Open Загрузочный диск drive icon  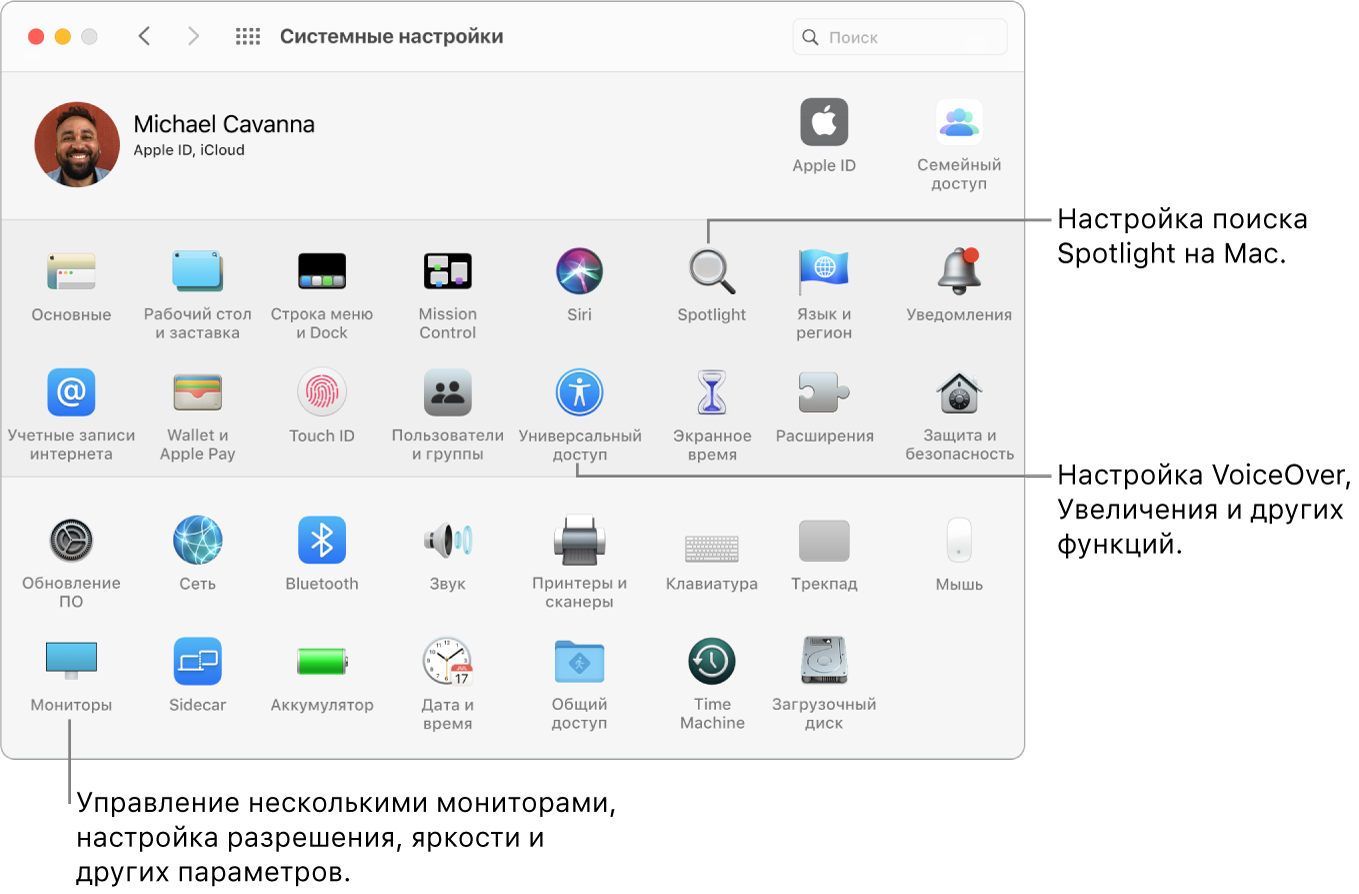click(x=823, y=662)
